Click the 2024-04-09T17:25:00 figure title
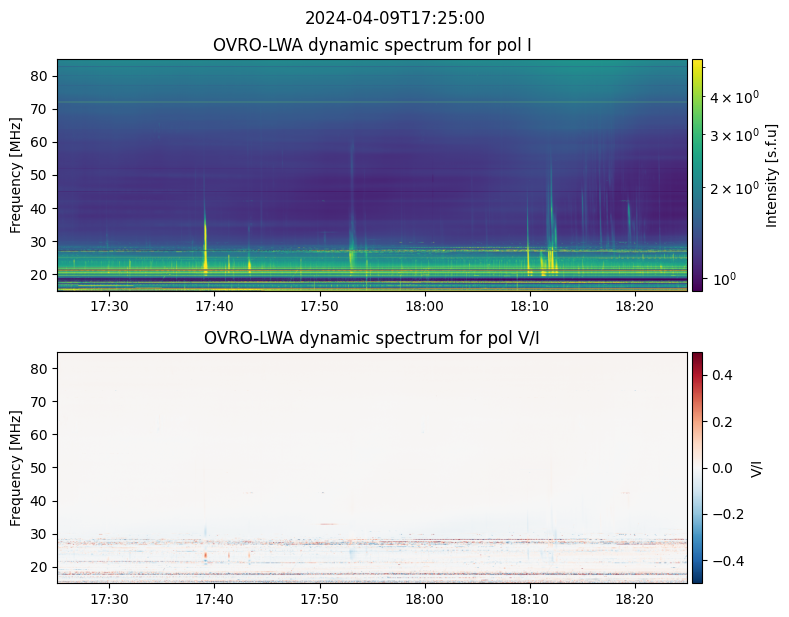This screenshot has height=617, width=789. (394, 18)
